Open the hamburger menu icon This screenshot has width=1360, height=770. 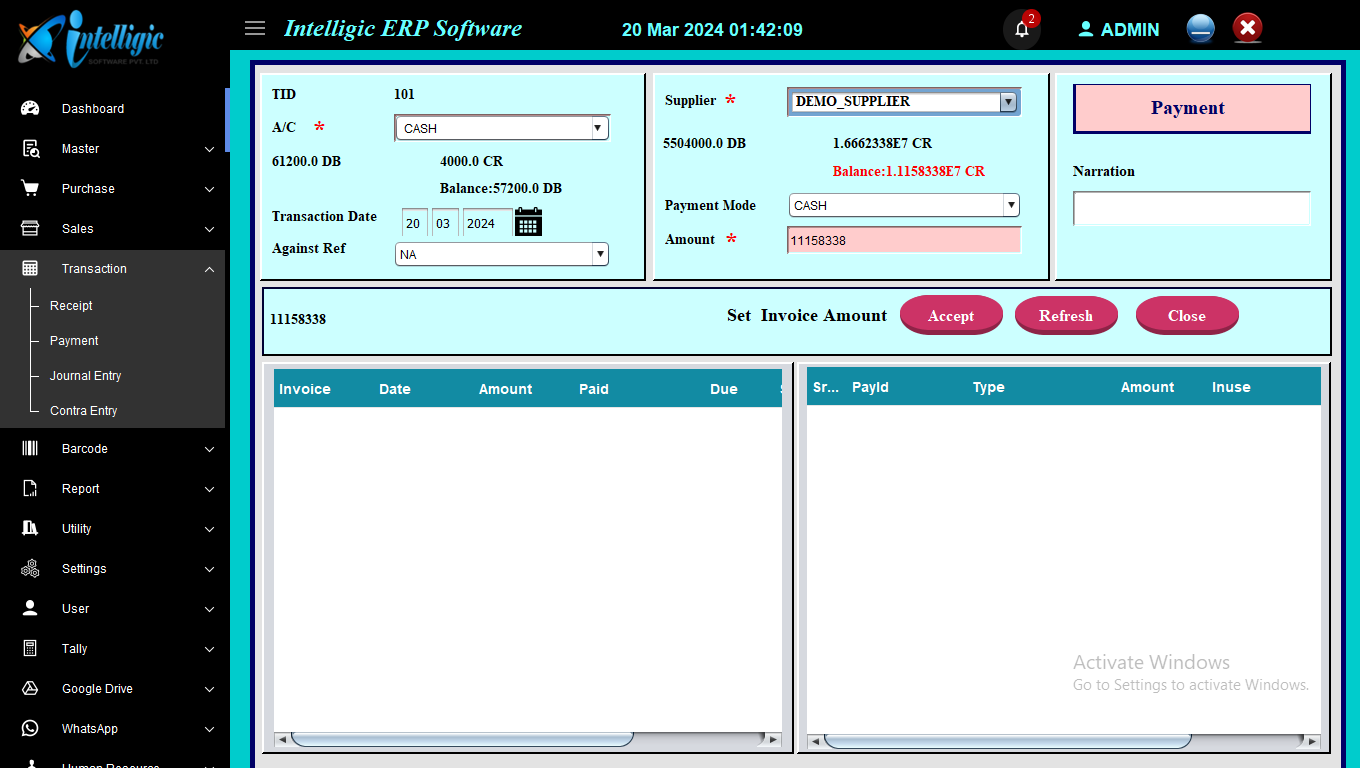click(x=255, y=28)
